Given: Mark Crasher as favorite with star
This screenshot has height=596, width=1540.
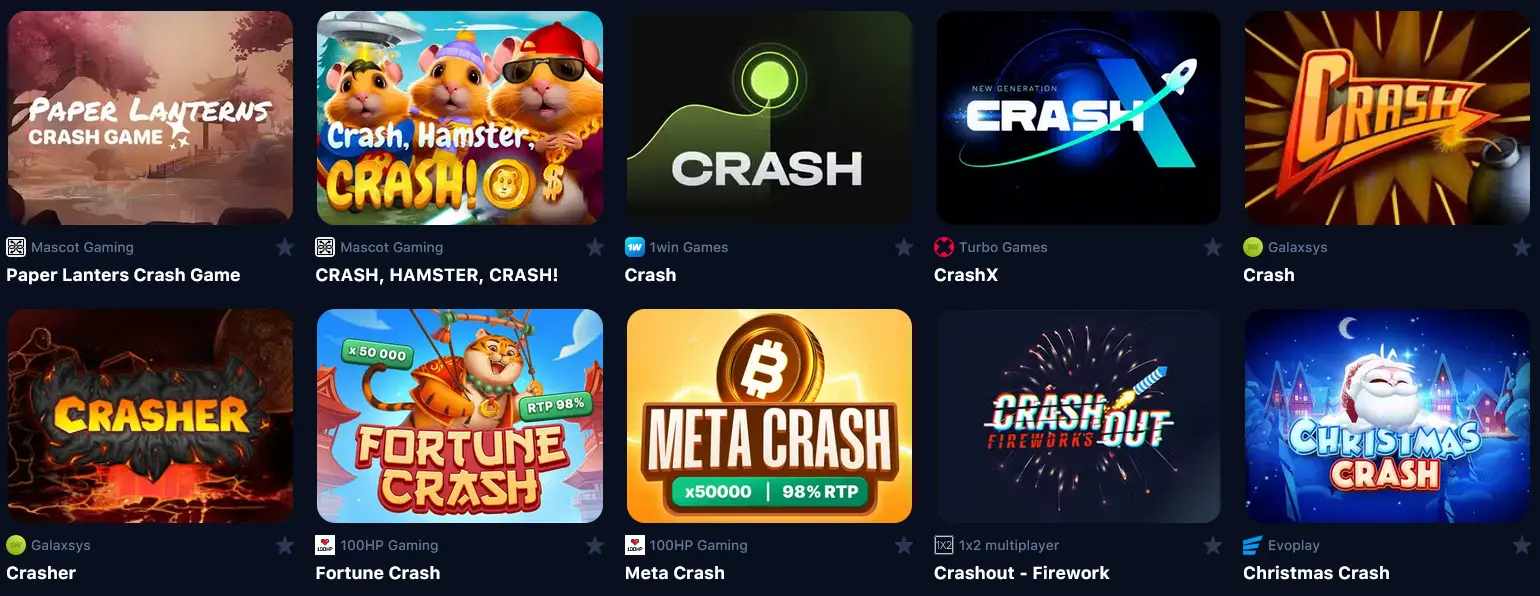Looking at the screenshot, I should [285, 545].
